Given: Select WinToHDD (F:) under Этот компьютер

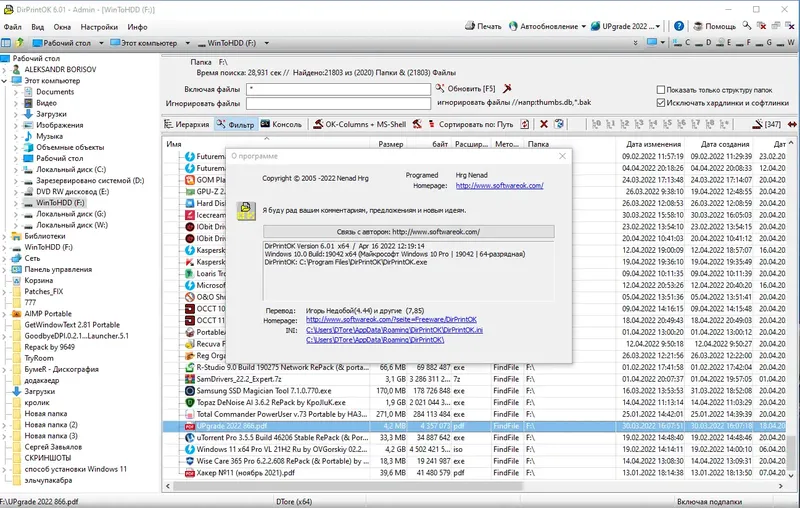Looking at the screenshot, I should (x=60, y=202).
